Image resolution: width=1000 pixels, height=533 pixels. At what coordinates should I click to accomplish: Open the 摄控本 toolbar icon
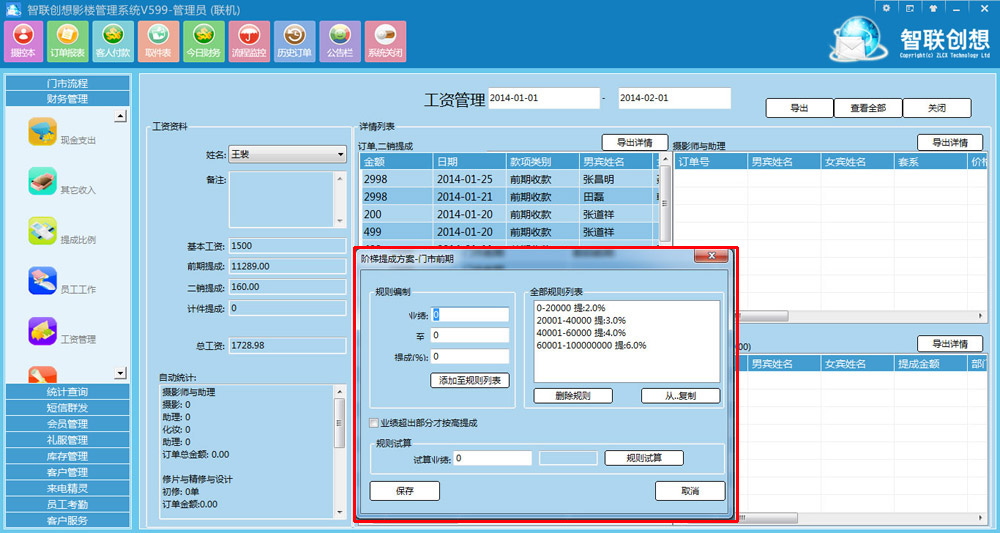[24, 41]
